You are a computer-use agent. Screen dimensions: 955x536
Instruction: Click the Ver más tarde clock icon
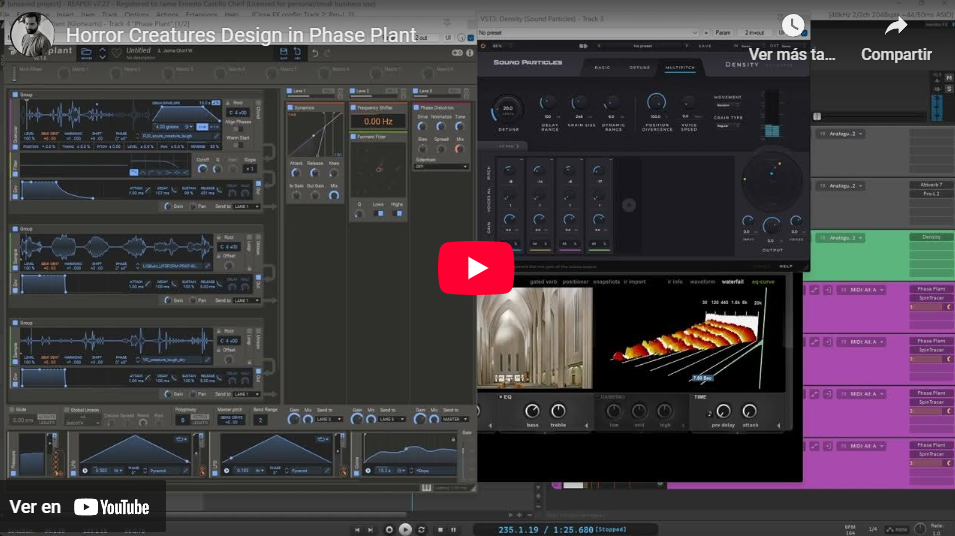[x=792, y=27]
